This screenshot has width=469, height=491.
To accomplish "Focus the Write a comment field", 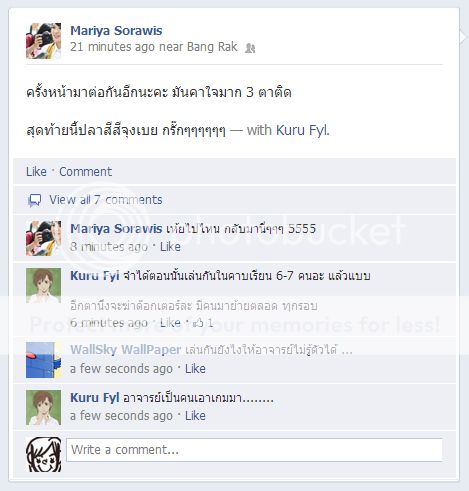I will coord(254,450).
